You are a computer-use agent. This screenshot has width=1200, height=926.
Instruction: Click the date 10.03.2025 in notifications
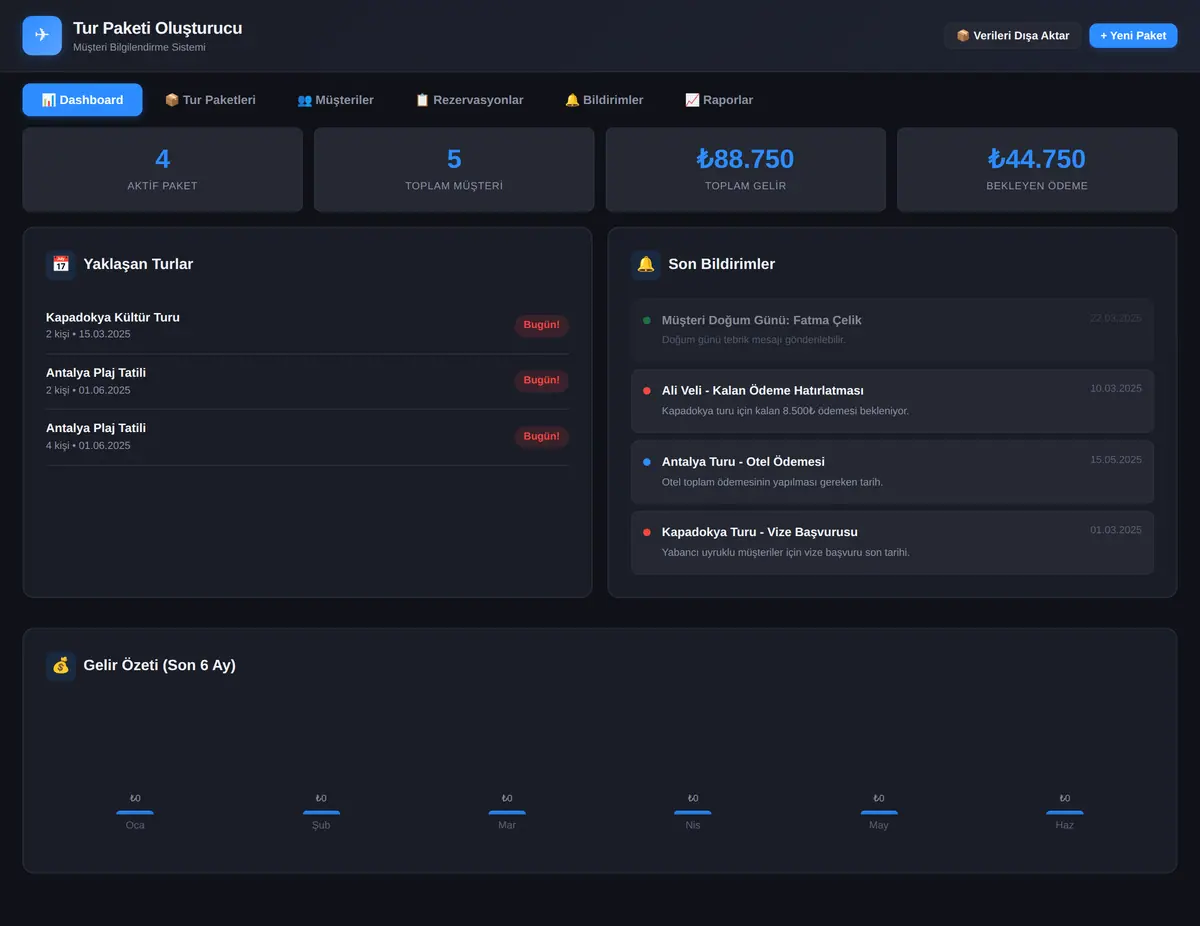coord(1115,388)
